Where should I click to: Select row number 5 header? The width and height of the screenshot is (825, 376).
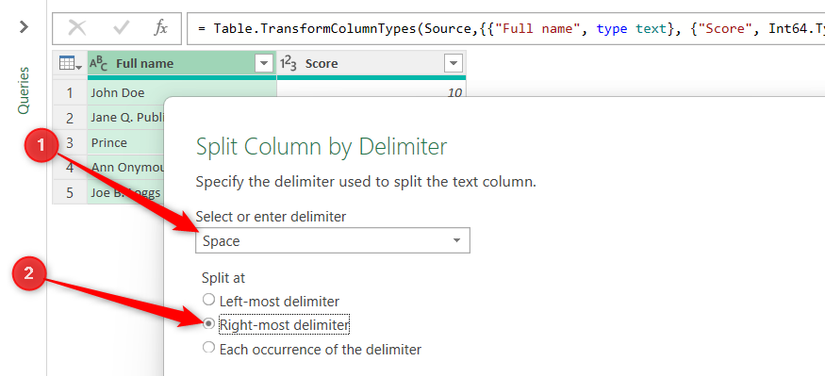[x=69, y=192]
